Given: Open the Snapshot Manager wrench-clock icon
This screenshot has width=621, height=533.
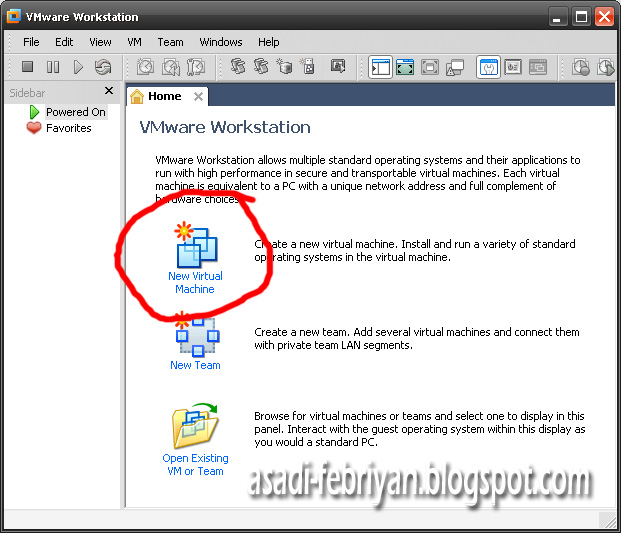Looking at the screenshot, I should point(196,67).
